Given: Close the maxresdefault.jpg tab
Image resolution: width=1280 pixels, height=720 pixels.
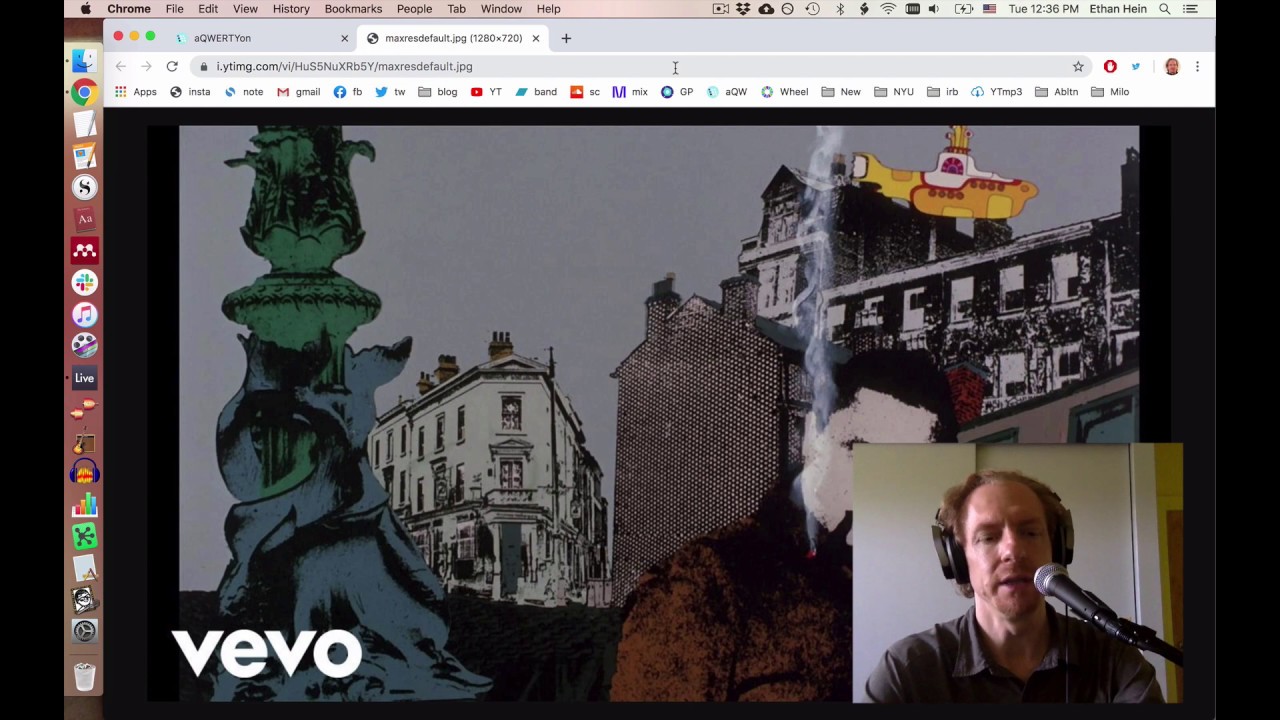Looking at the screenshot, I should [x=536, y=38].
